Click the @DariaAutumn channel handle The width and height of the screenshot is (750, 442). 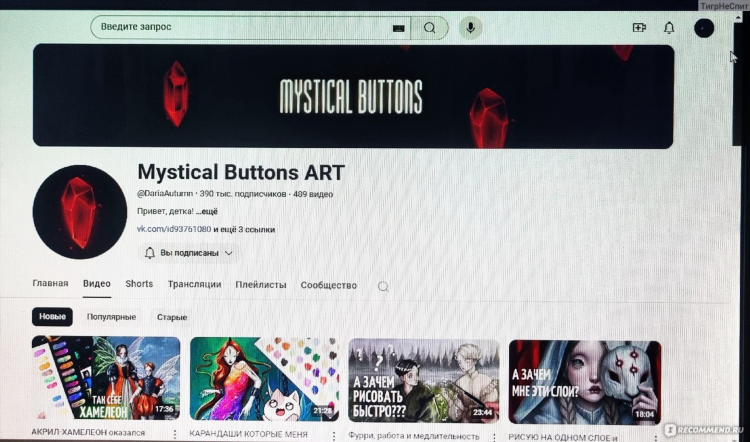165,194
